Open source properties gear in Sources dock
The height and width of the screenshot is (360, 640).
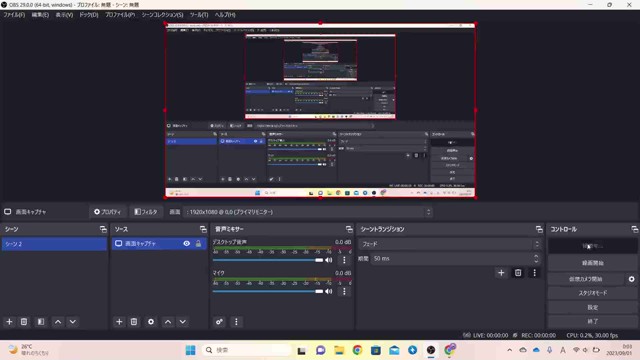(x=151, y=322)
